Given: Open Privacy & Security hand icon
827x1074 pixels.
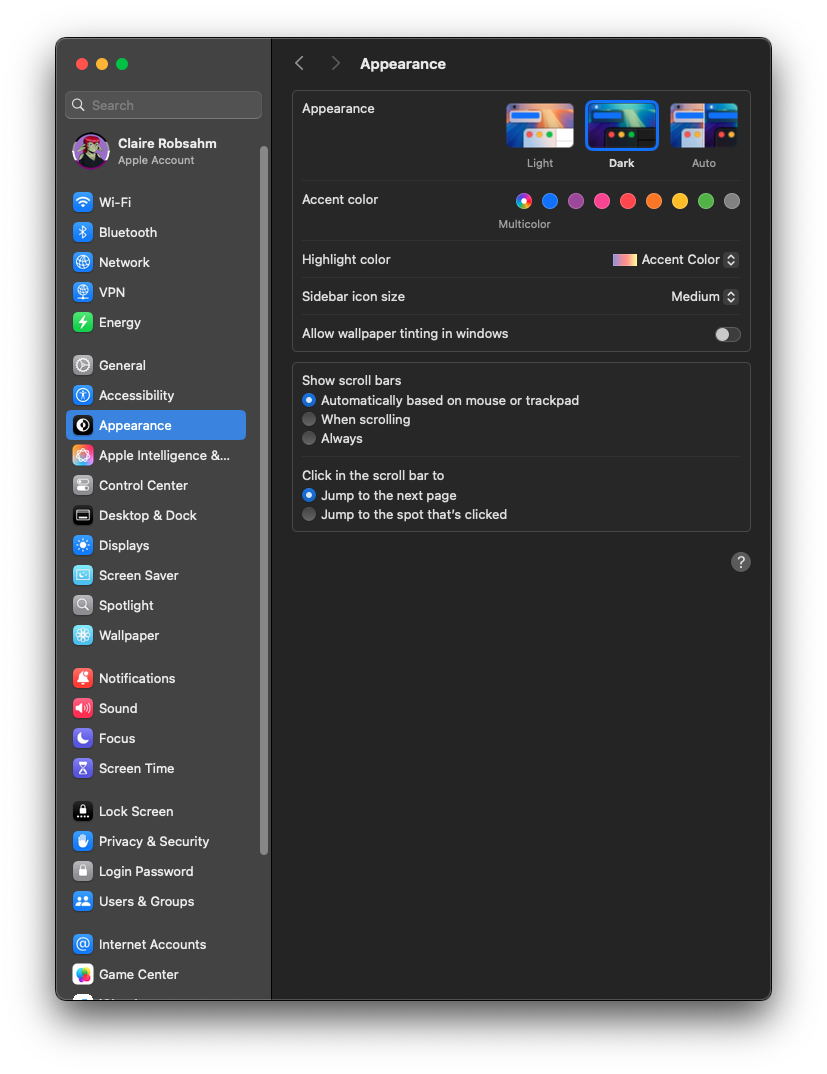Looking at the screenshot, I should pyautogui.click(x=83, y=841).
